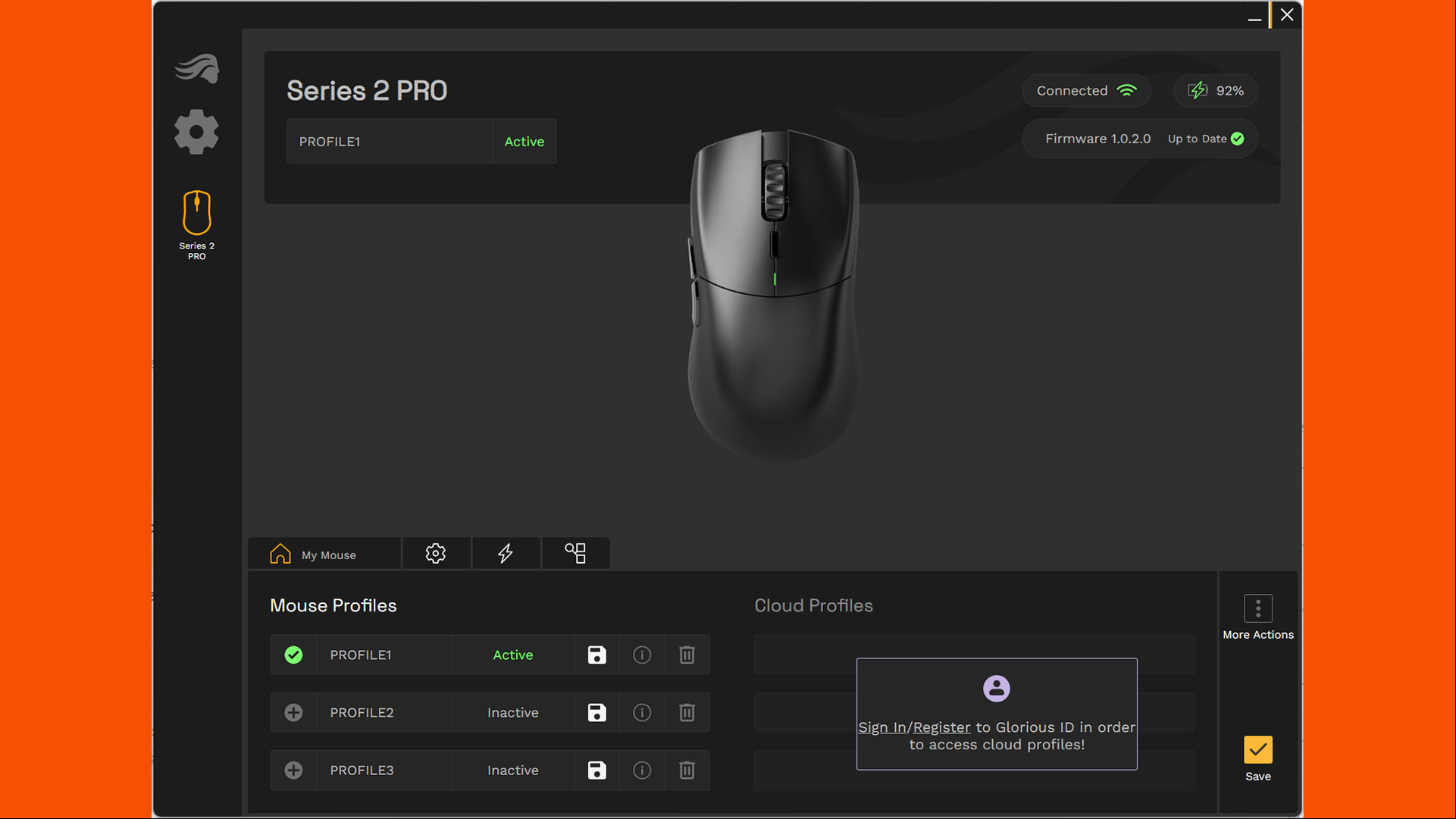Minimize the application window
Image resolution: width=1456 pixels, height=819 pixels.
tap(1254, 16)
